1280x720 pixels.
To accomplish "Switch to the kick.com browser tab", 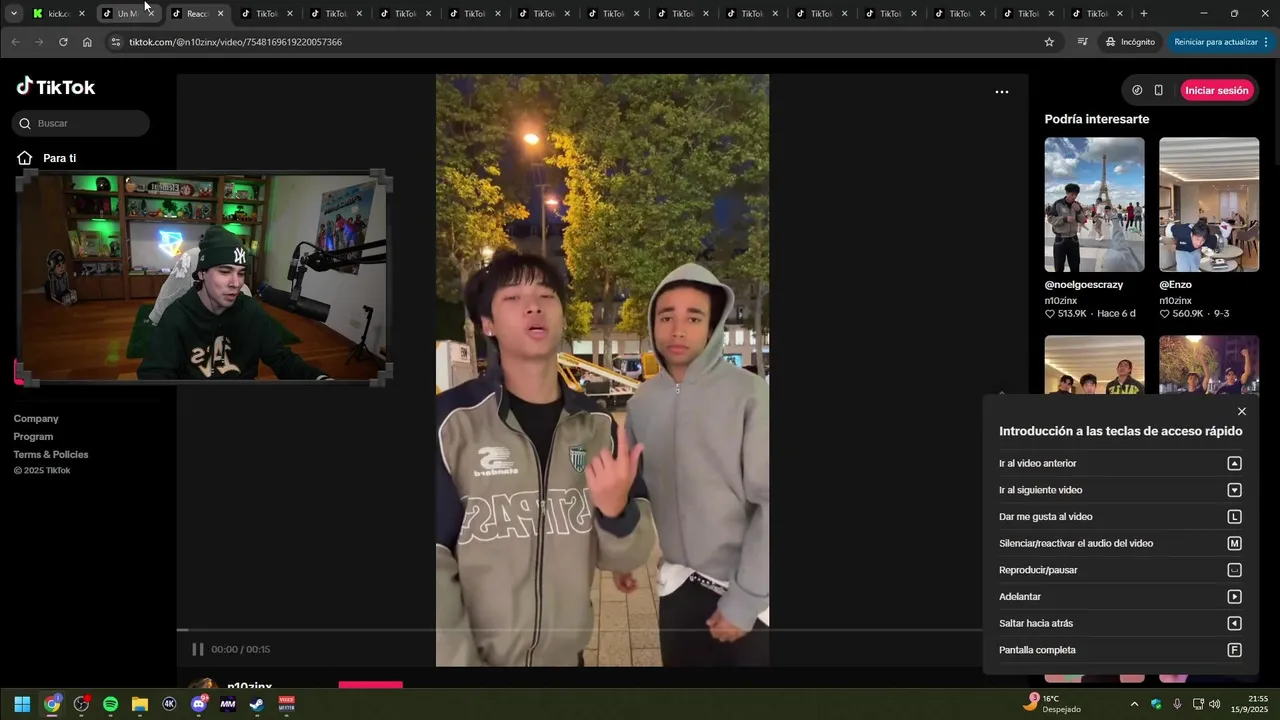I will pos(59,14).
